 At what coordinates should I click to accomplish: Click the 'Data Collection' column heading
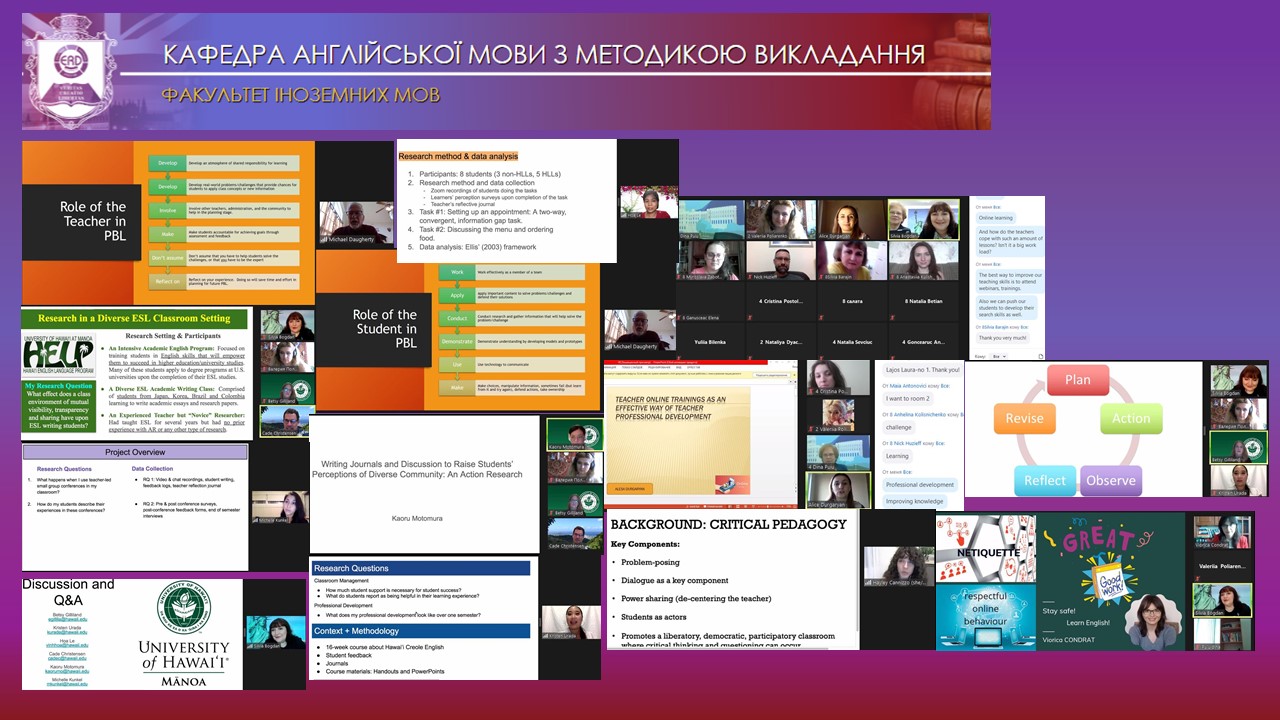(152, 468)
